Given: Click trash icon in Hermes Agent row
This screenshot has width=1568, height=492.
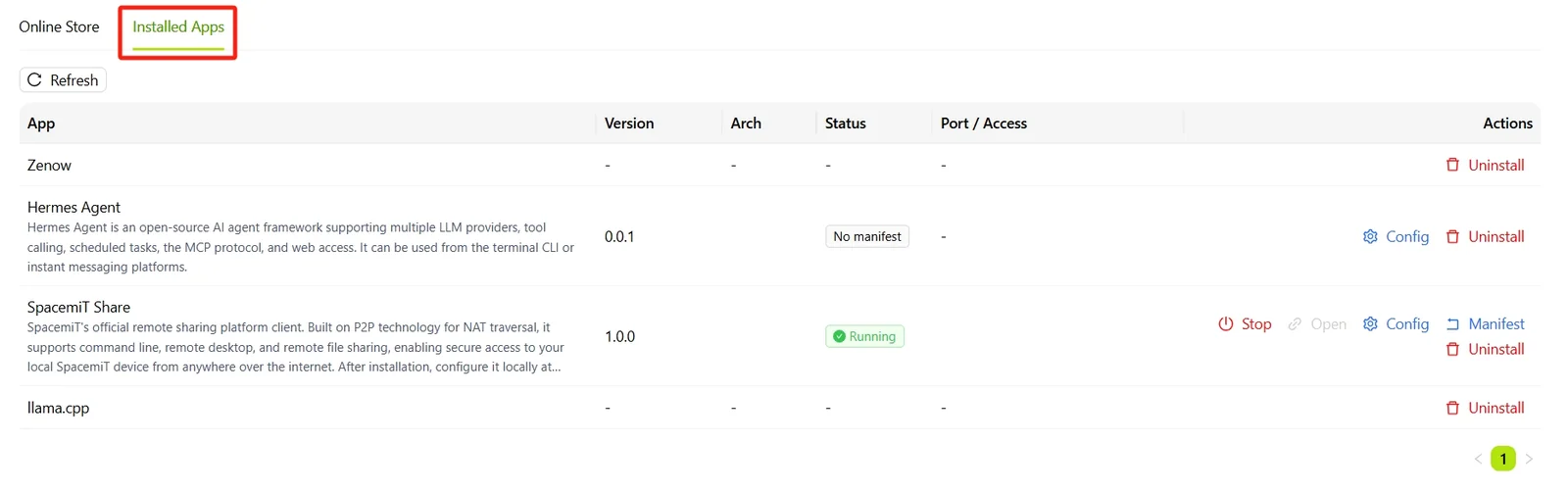Looking at the screenshot, I should pyautogui.click(x=1452, y=236).
